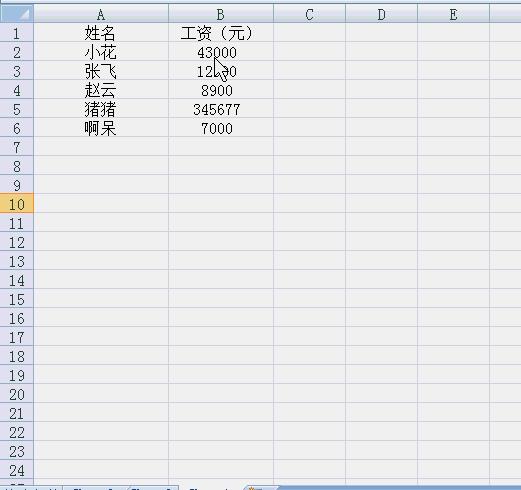Select the cell containing 345677

coord(221,108)
